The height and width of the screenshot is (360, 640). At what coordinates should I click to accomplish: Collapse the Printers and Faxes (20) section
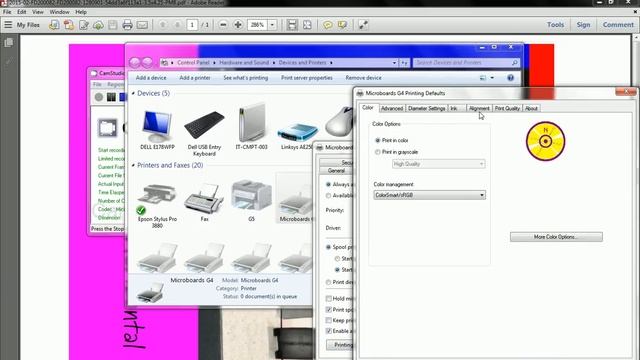(x=133, y=165)
